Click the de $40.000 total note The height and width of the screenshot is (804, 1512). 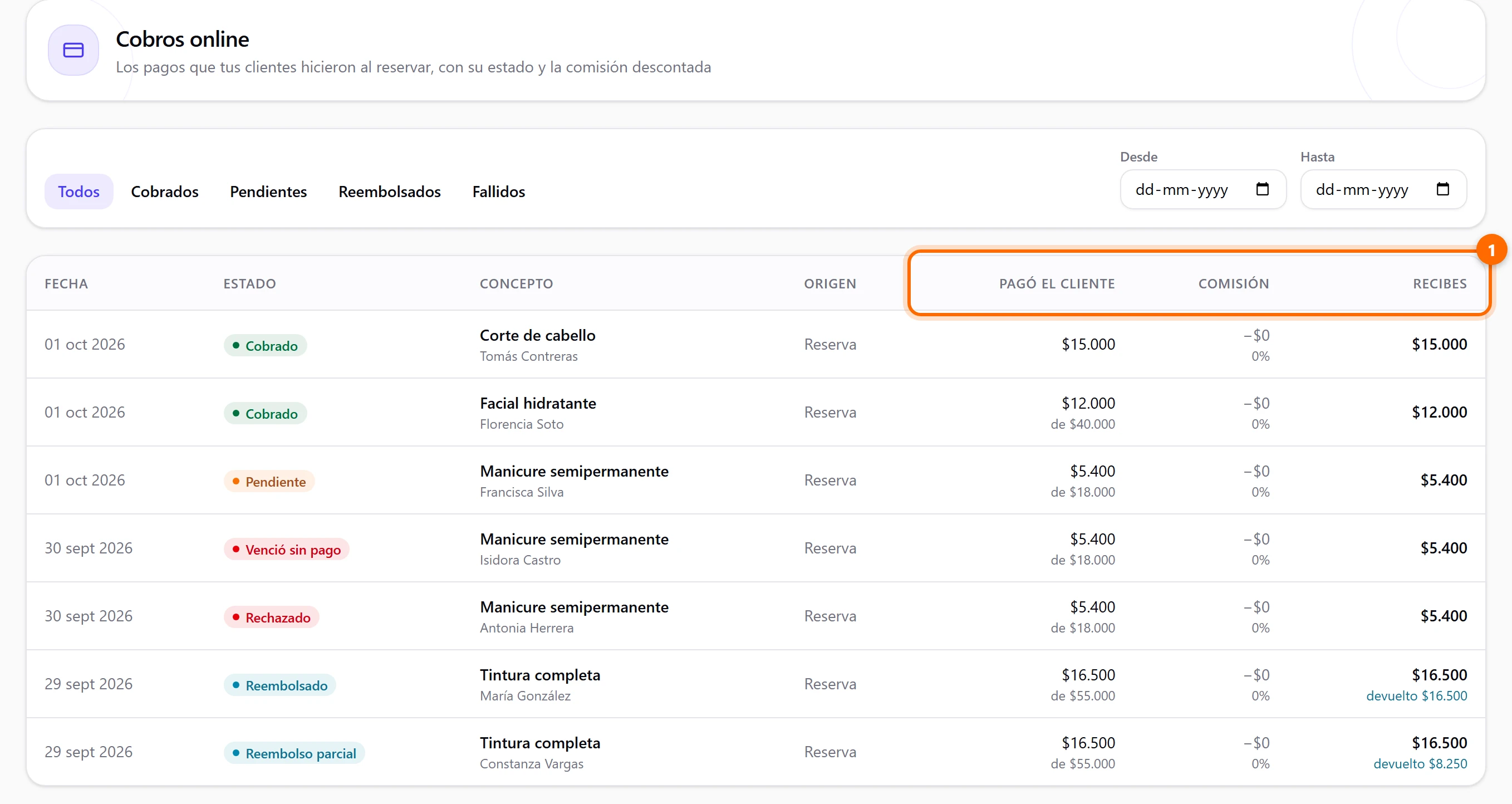(x=1082, y=424)
